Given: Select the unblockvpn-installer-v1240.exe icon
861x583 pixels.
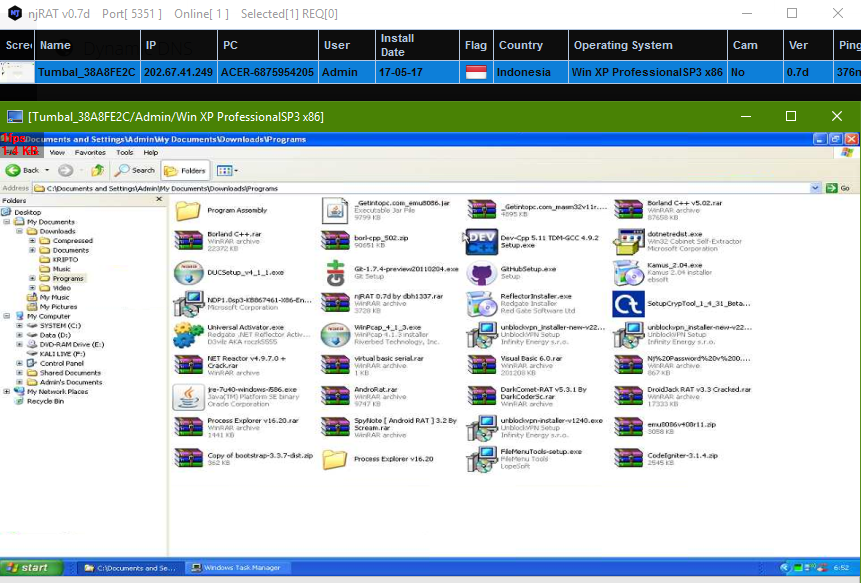Looking at the screenshot, I should (481, 428).
